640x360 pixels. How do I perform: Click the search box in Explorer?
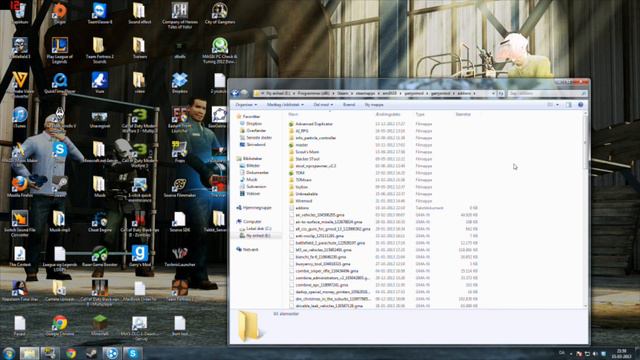pyautogui.click(x=548, y=93)
